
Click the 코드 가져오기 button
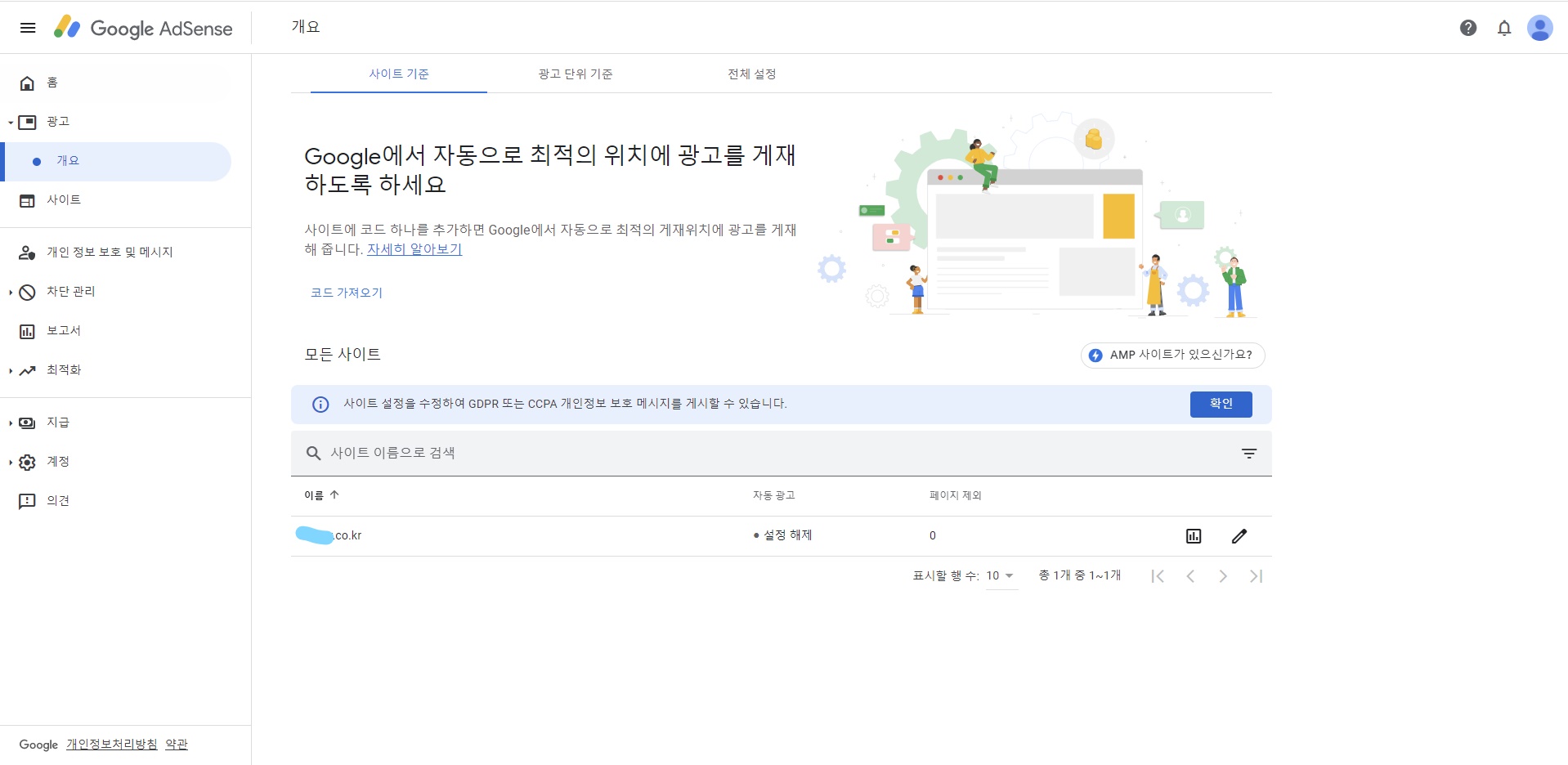coord(347,293)
